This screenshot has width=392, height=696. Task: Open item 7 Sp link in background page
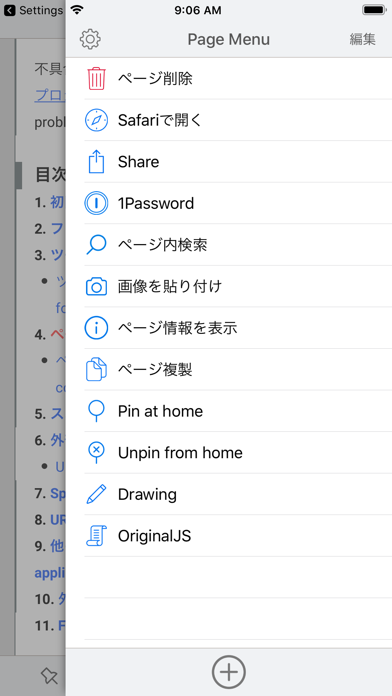[58, 493]
